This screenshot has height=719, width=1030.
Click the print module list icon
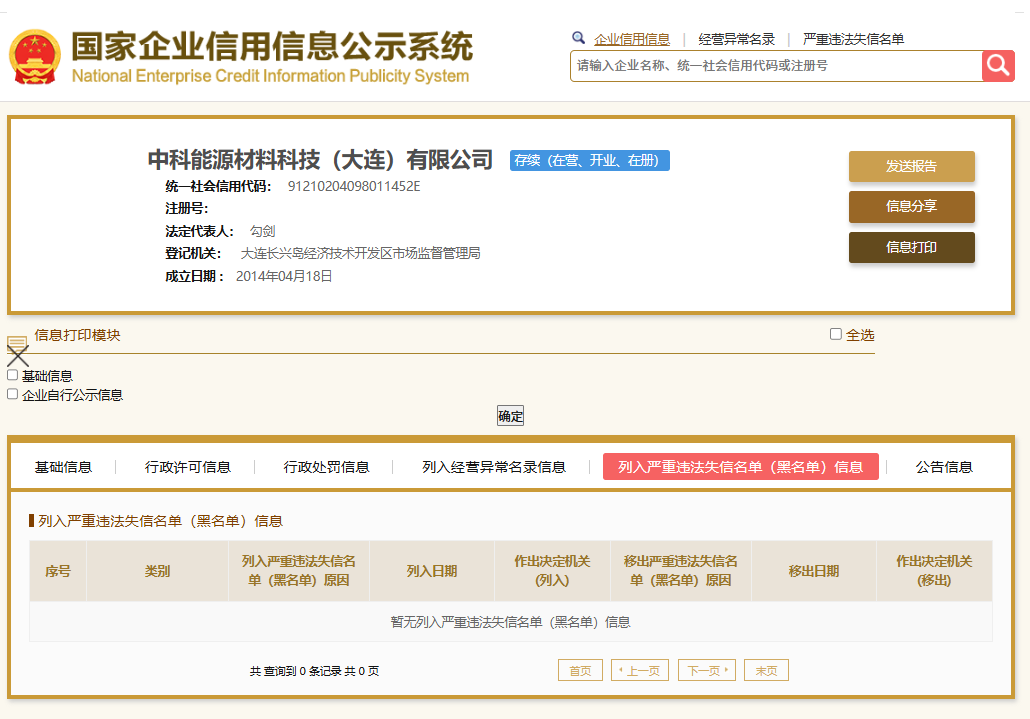click(x=17, y=343)
